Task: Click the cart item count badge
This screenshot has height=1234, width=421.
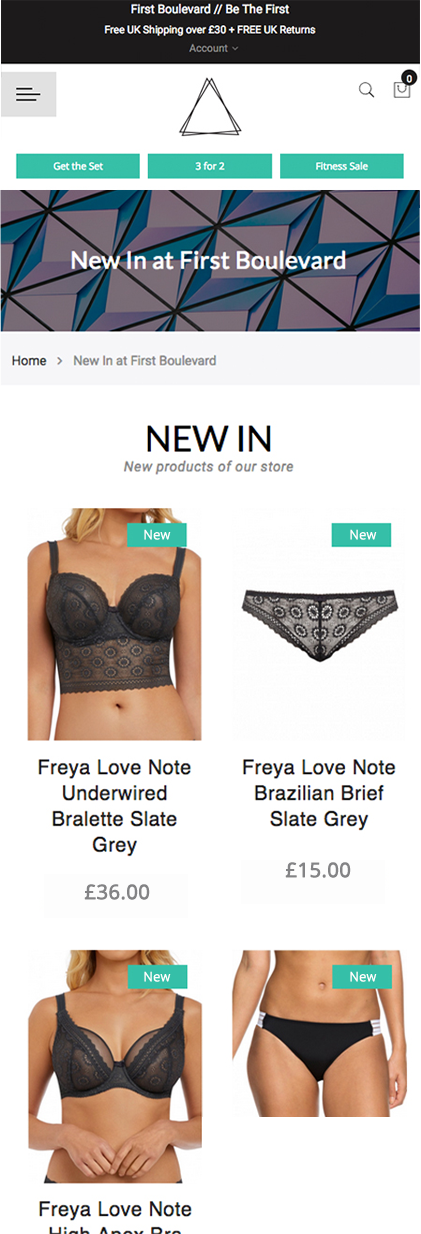Action: pyautogui.click(x=408, y=77)
